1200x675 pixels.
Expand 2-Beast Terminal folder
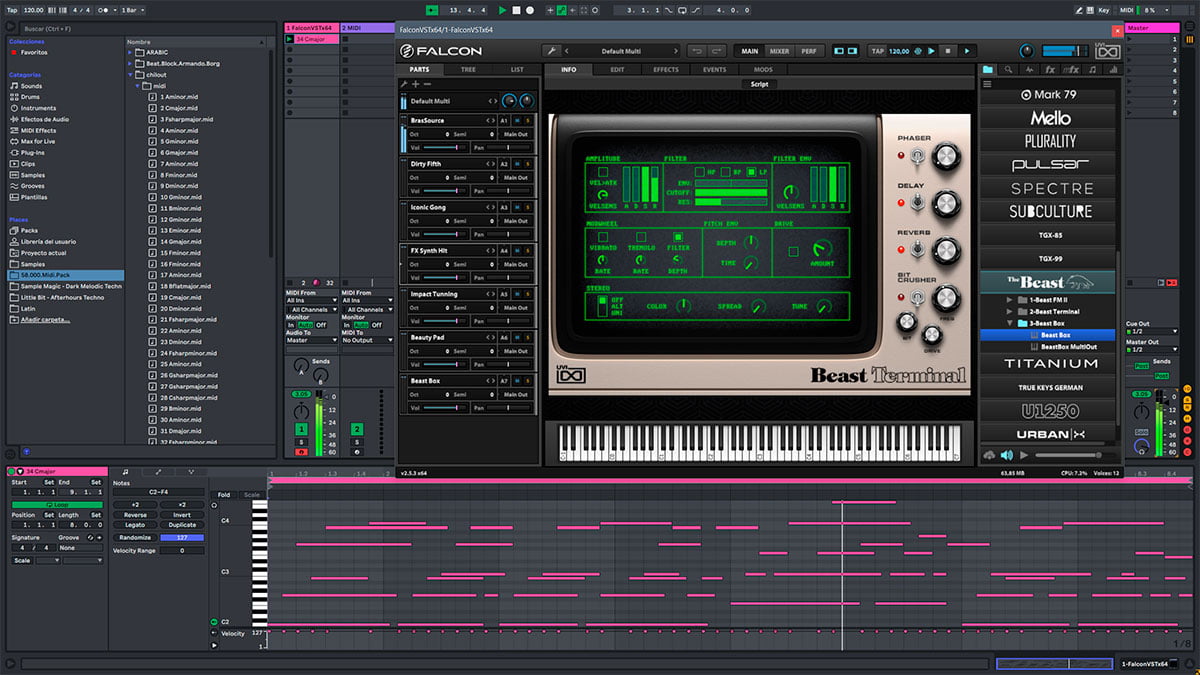tap(1010, 311)
